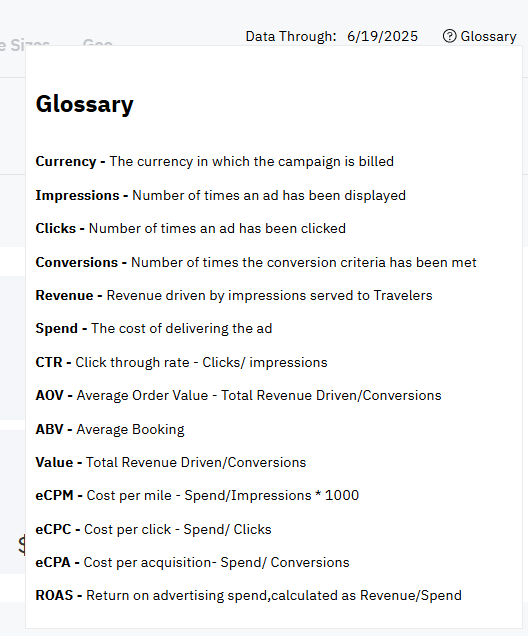Click the Data Through label
The height and width of the screenshot is (636, 528).
pyautogui.click(x=291, y=36)
